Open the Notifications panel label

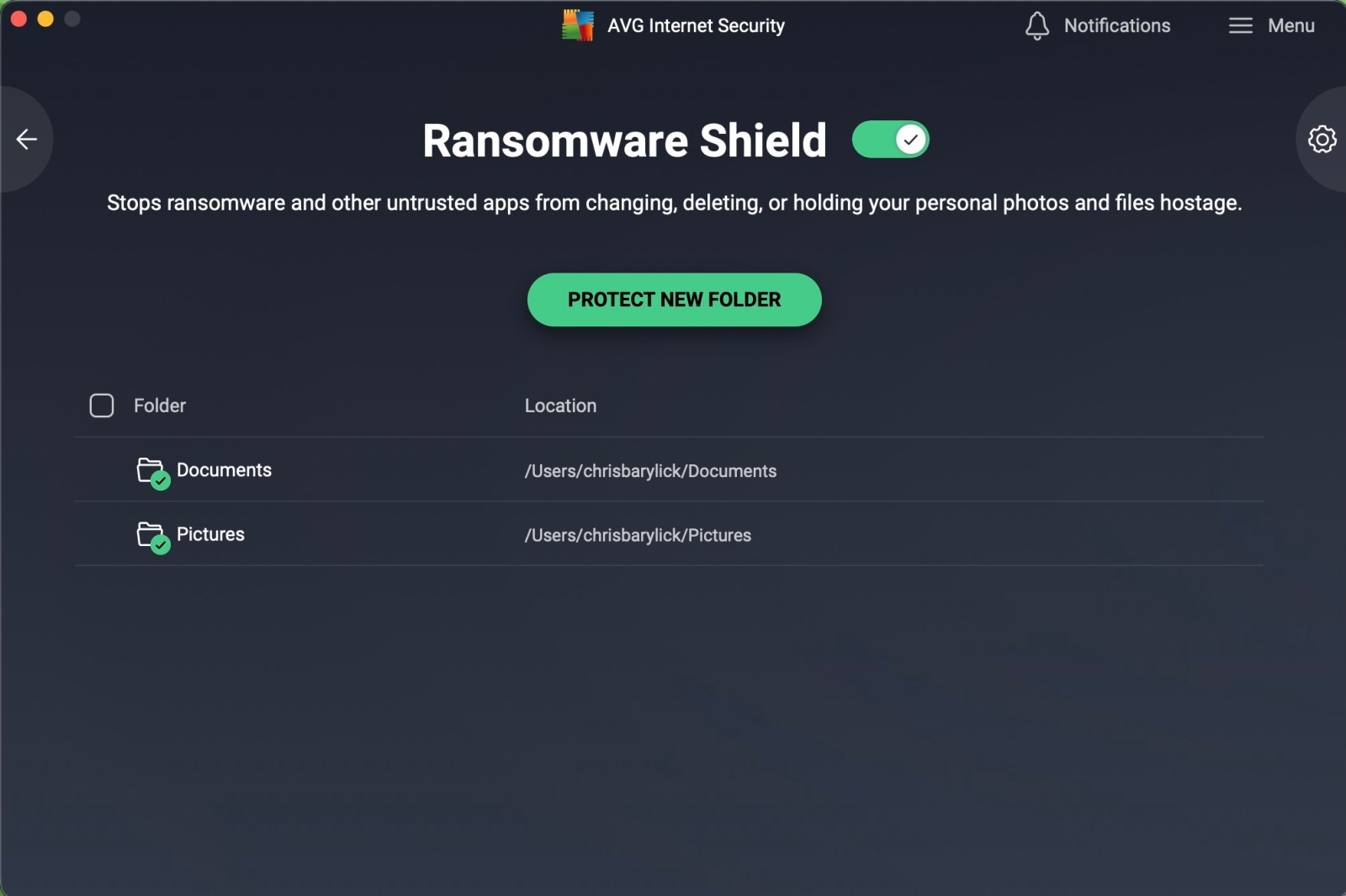click(x=1116, y=26)
